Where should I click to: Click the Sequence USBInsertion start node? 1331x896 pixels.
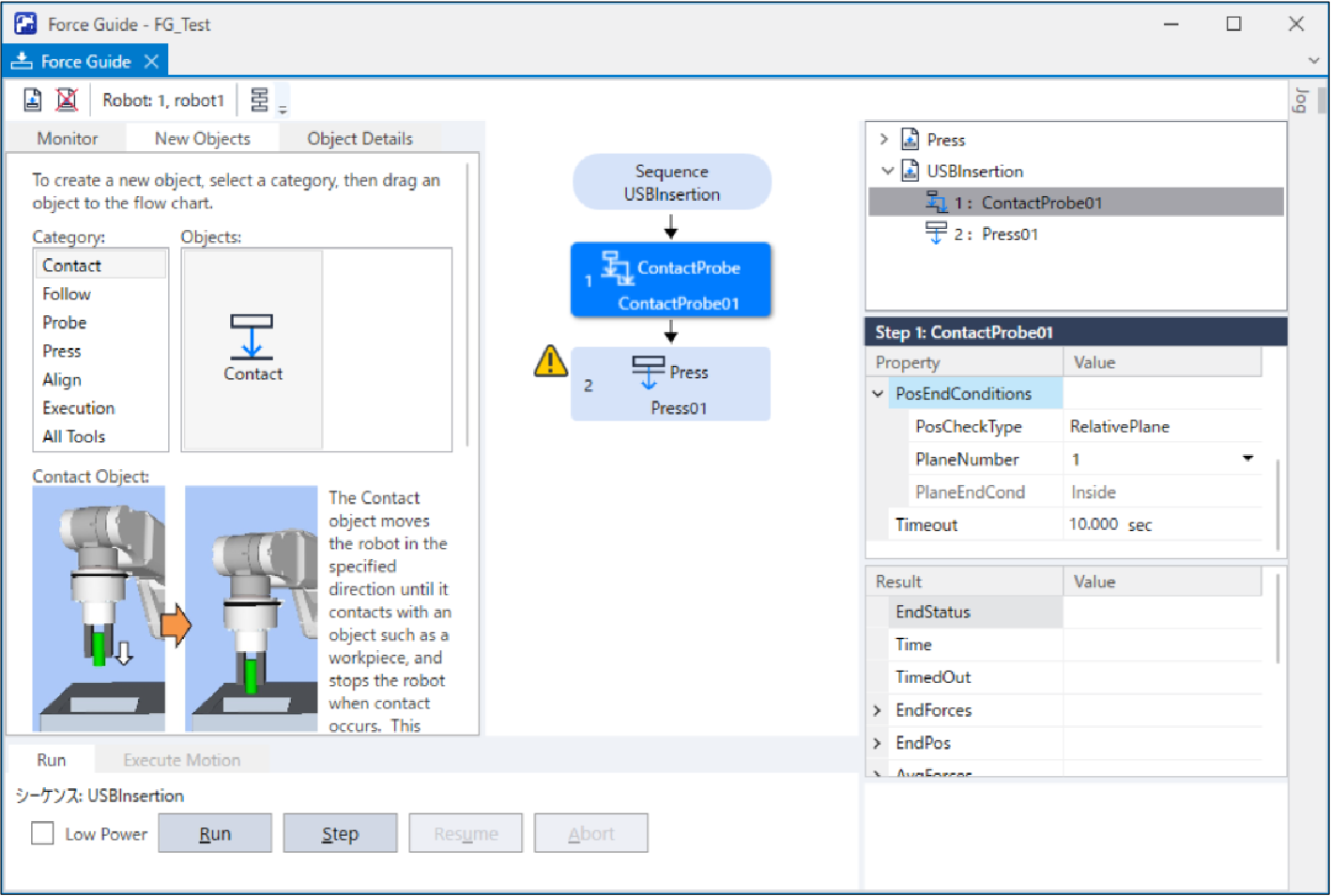point(671,183)
